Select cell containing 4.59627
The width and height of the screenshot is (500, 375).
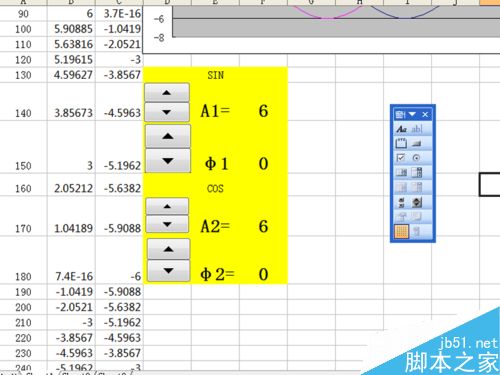click(x=71, y=75)
